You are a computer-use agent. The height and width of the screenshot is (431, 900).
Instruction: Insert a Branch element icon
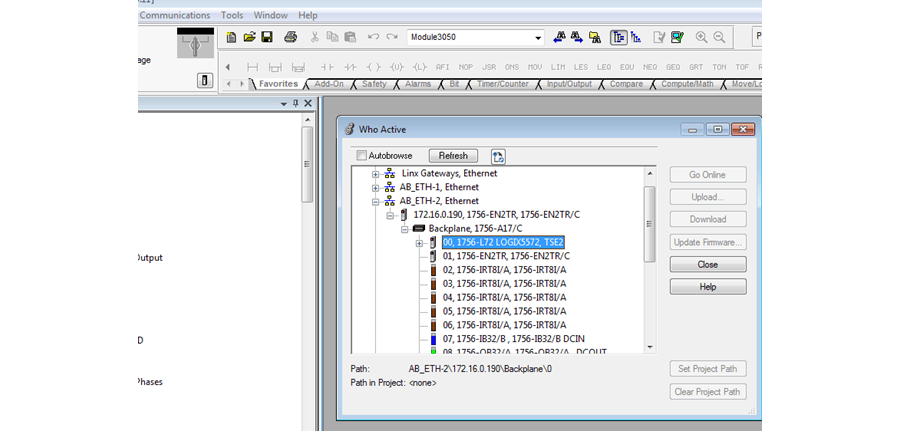pyautogui.click(x=275, y=67)
